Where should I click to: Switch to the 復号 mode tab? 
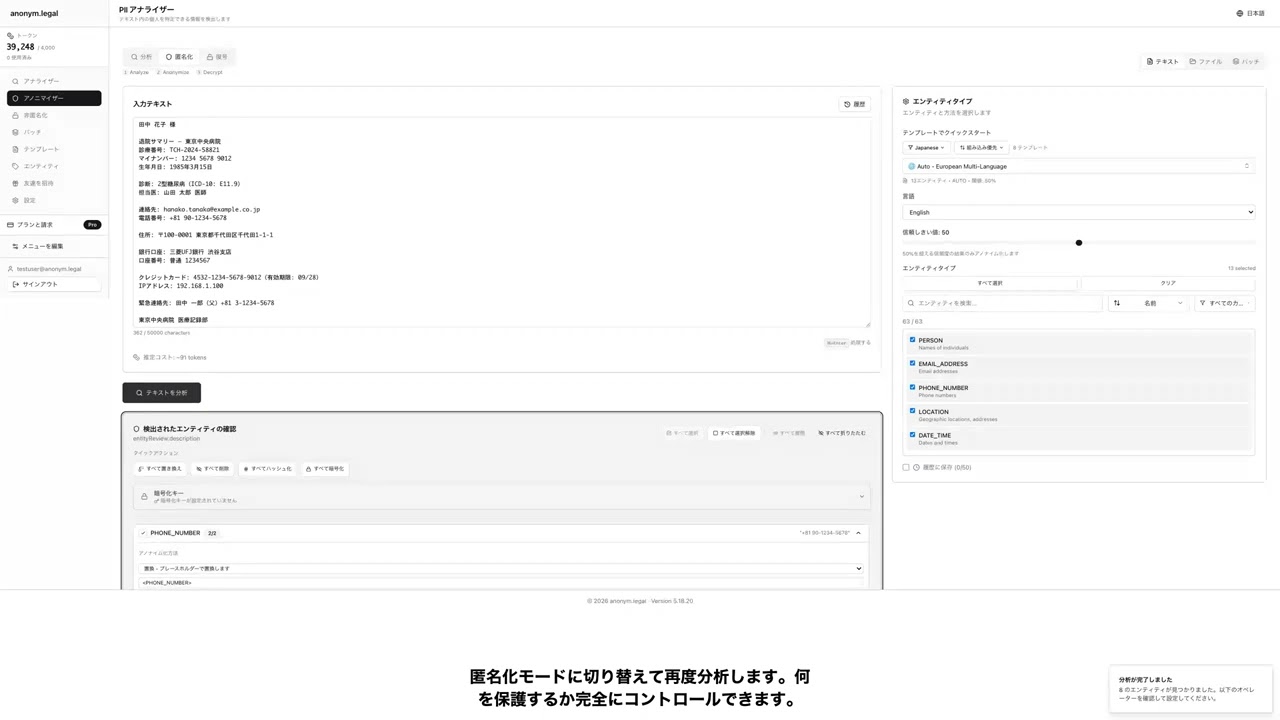[217, 57]
